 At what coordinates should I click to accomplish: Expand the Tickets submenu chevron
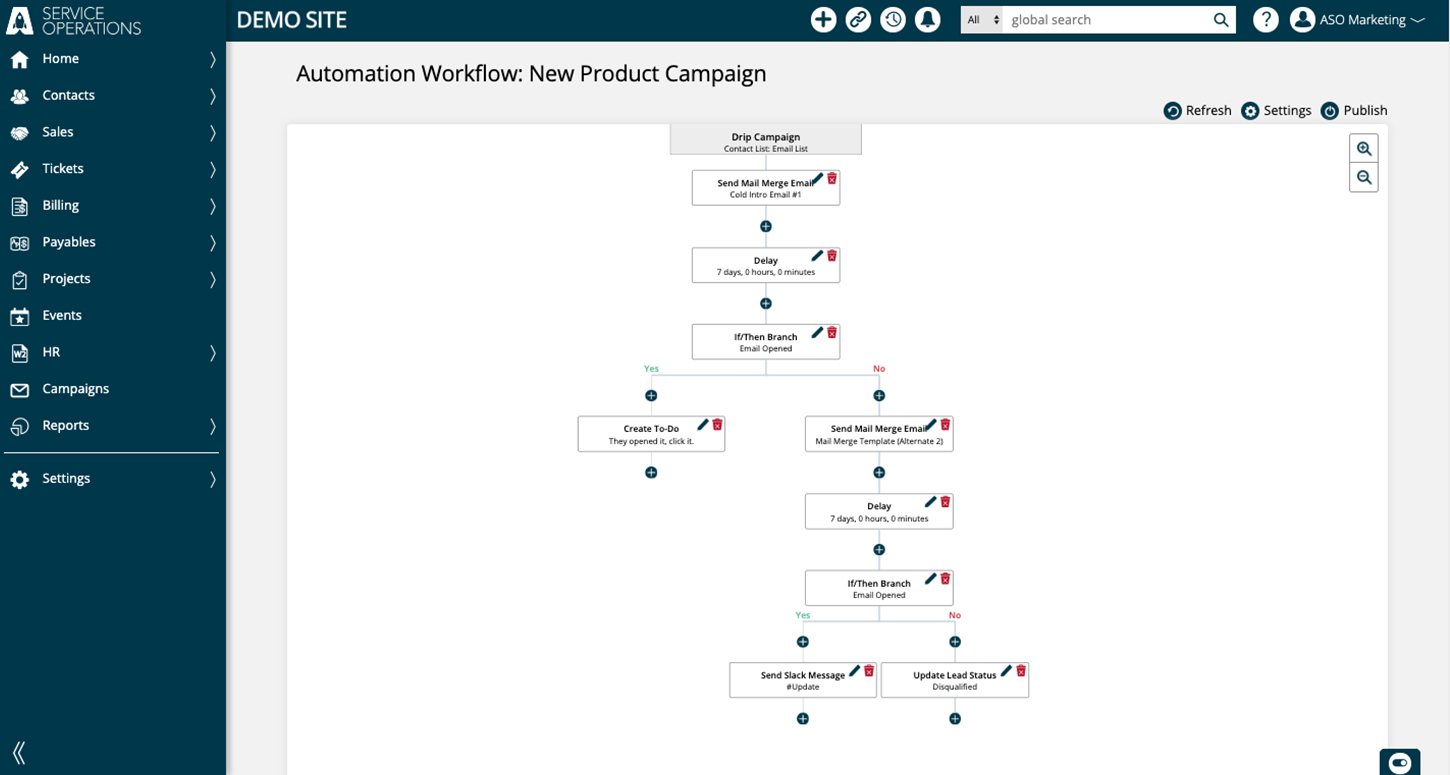point(212,169)
